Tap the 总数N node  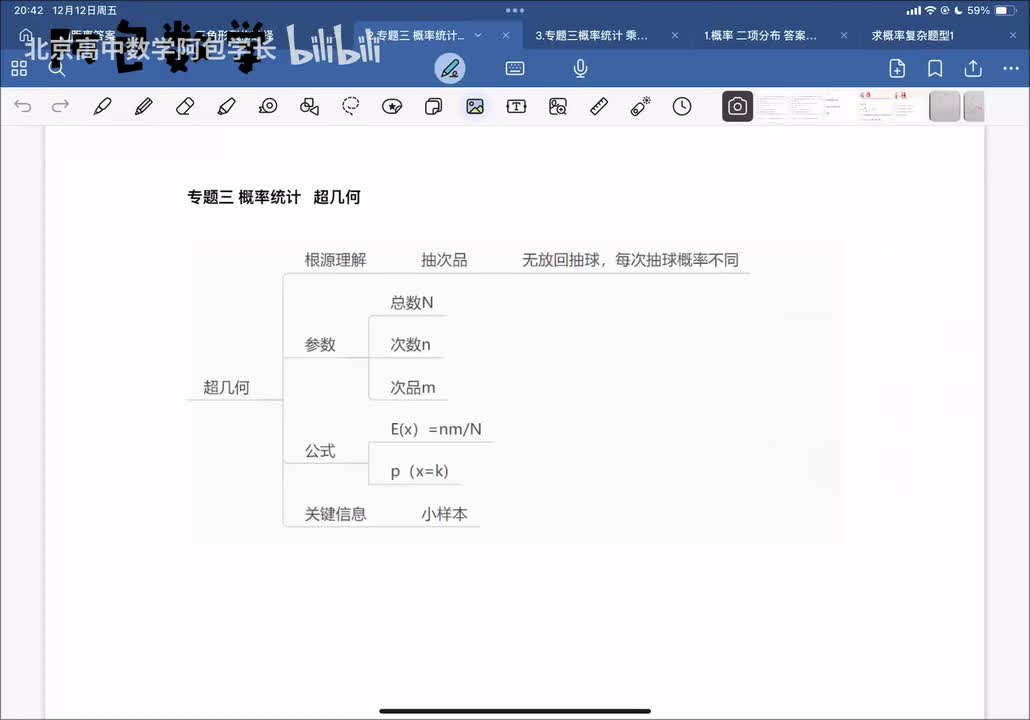(x=412, y=303)
